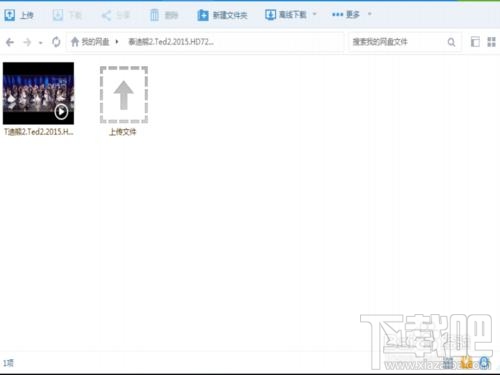Click the 上传文件 label
The width and height of the screenshot is (500, 375).
click(123, 132)
